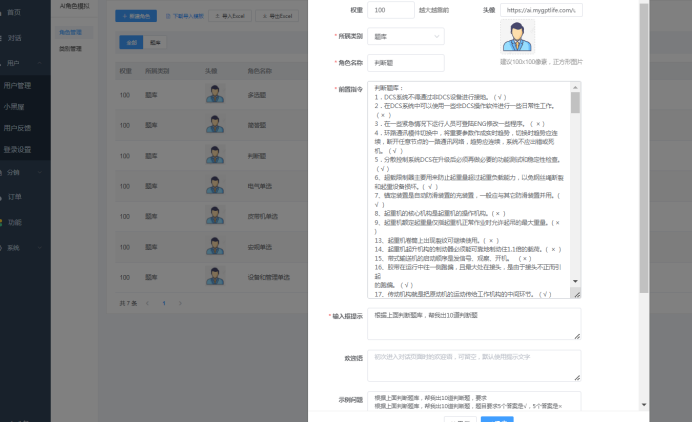
Task: Open 用户反馈 submenu item
Action: 18,128
